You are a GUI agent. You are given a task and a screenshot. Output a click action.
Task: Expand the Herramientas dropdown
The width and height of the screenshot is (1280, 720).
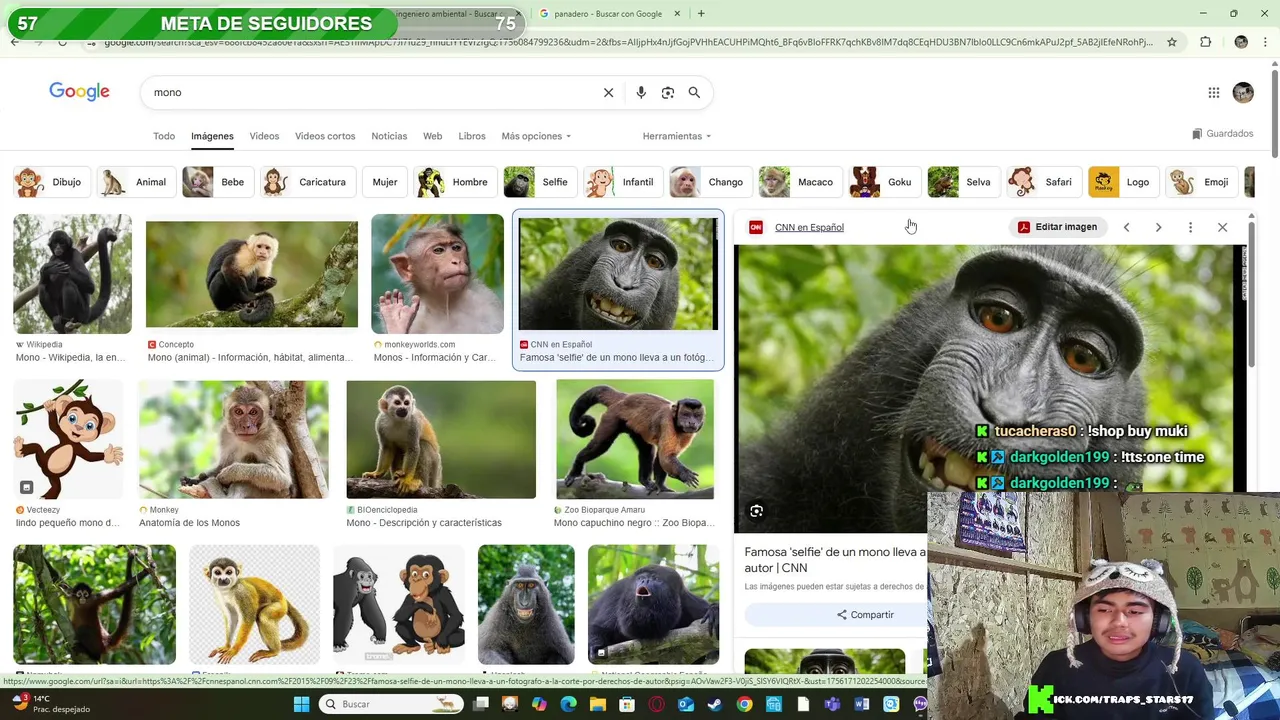point(677,136)
